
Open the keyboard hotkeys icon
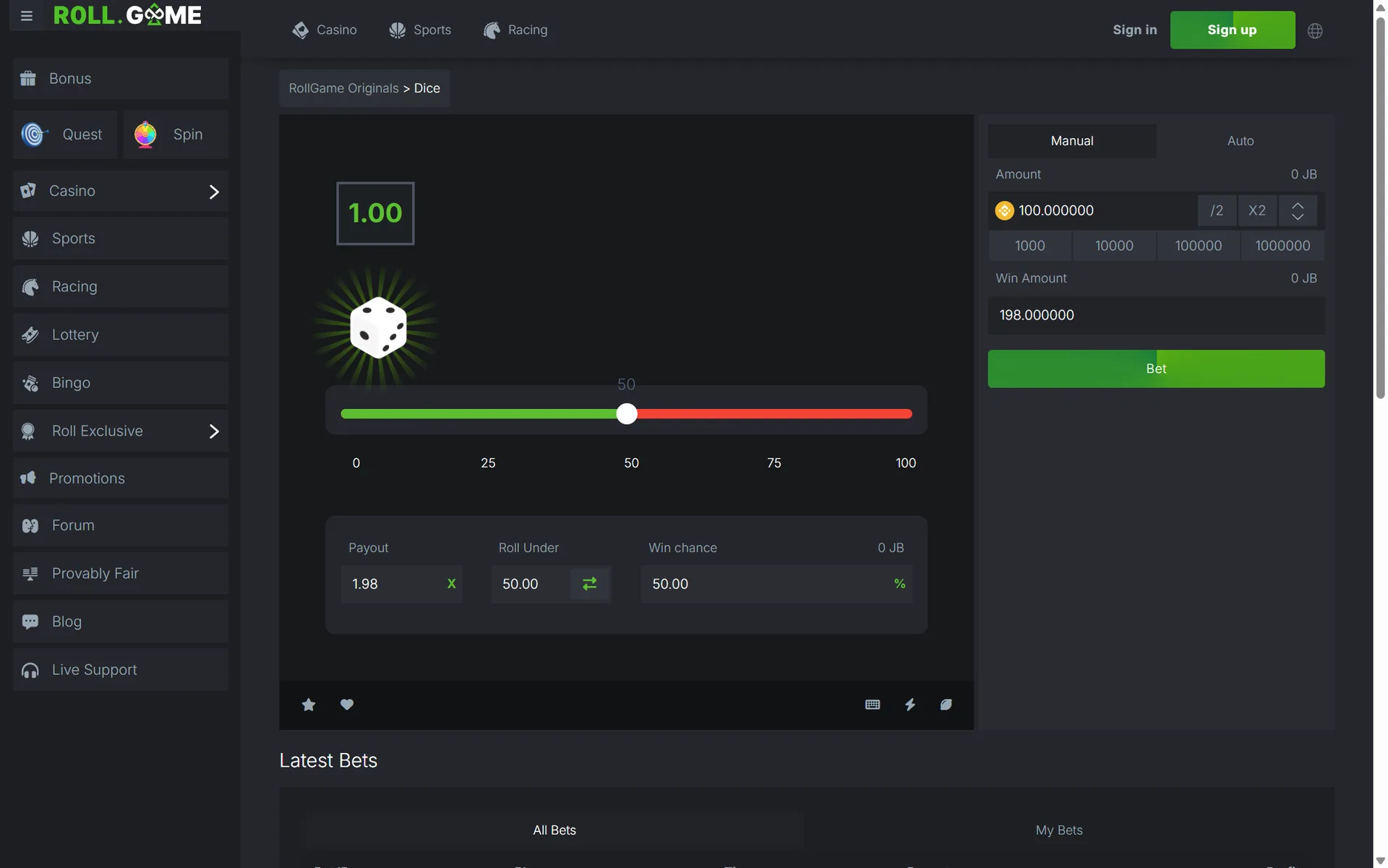click(873, 705)
